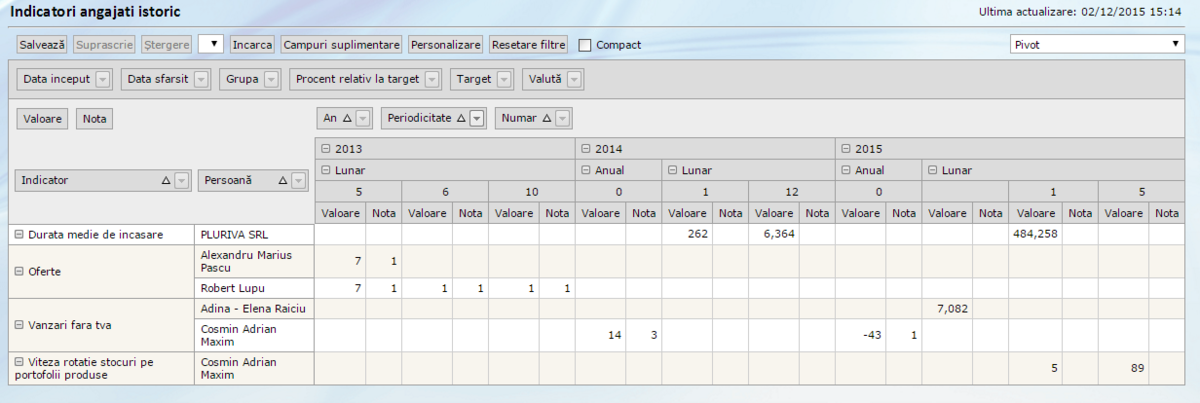
Task: Open filter arrow on Periodicitate field
Action: (x=477, y=118)
